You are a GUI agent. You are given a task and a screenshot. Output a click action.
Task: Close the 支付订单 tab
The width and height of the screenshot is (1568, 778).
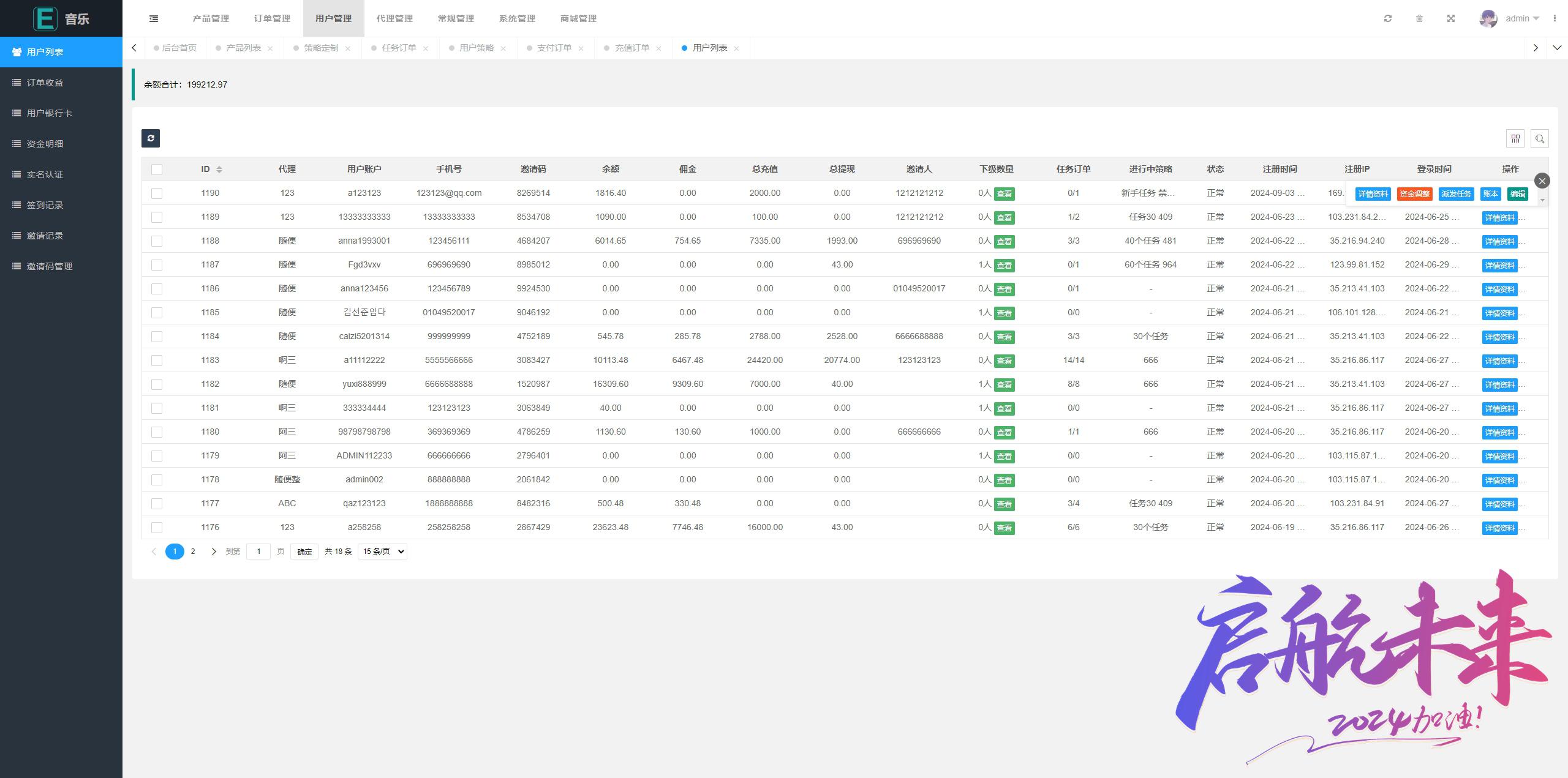581,48
